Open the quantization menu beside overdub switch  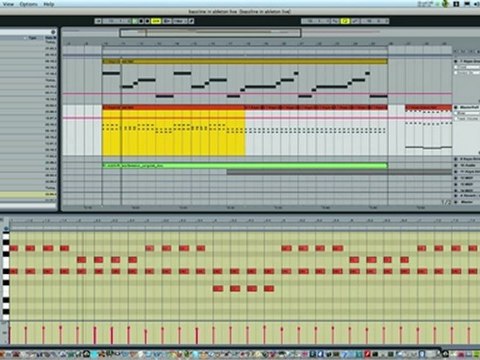(180, 21)
